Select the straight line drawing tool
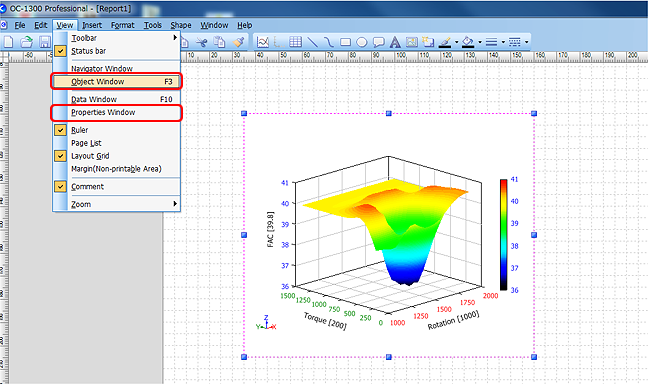 pos(312,42)
